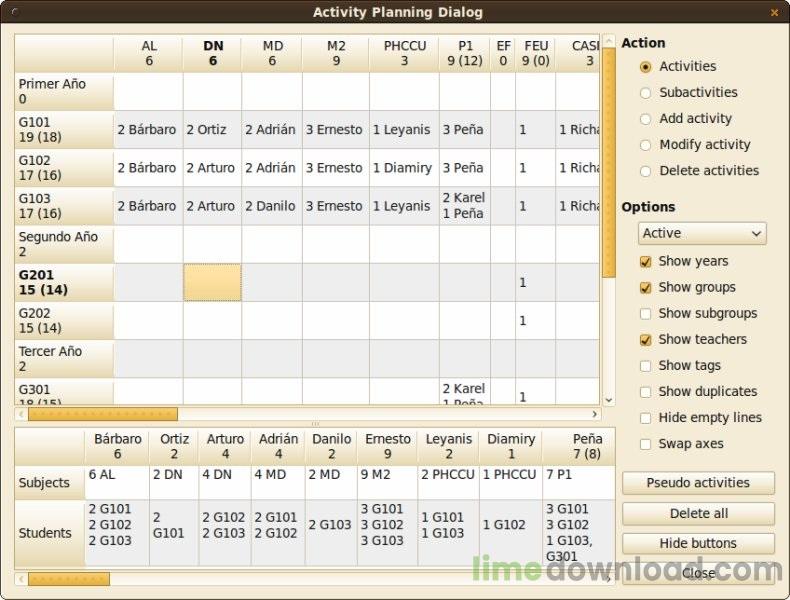
Task: Click the upper table horizontal scrollbar thumb
Action: point(103,414)
